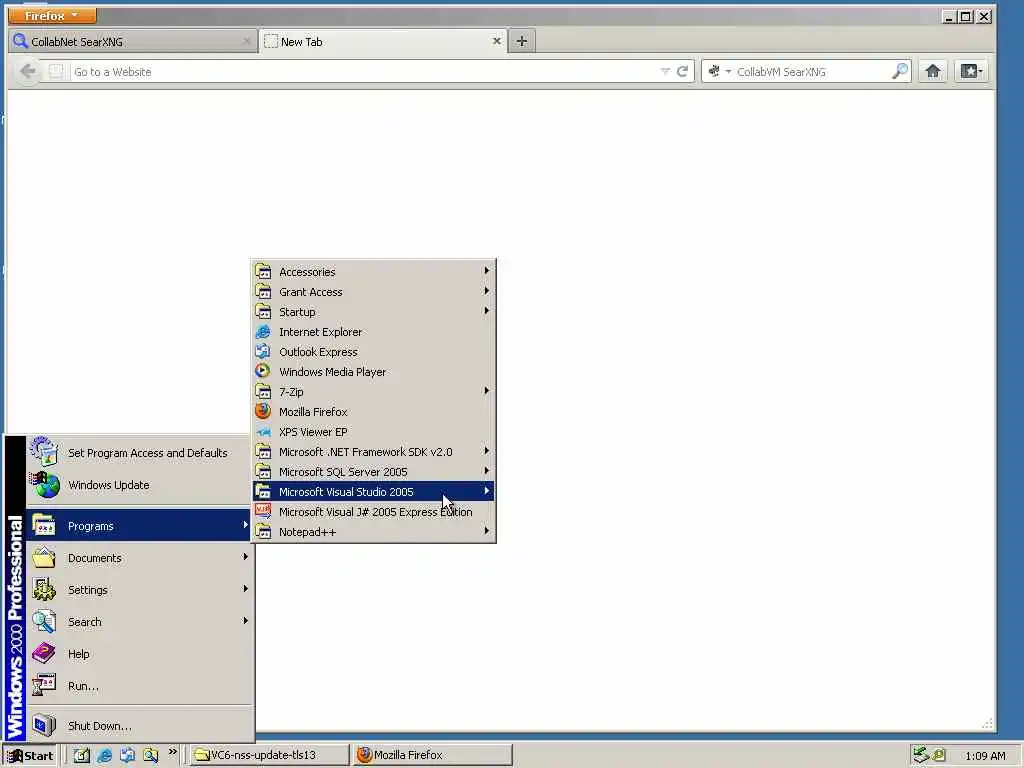Reload the page with the refresh icon
Screen dimensions: 1024x768
pos(682,71)
